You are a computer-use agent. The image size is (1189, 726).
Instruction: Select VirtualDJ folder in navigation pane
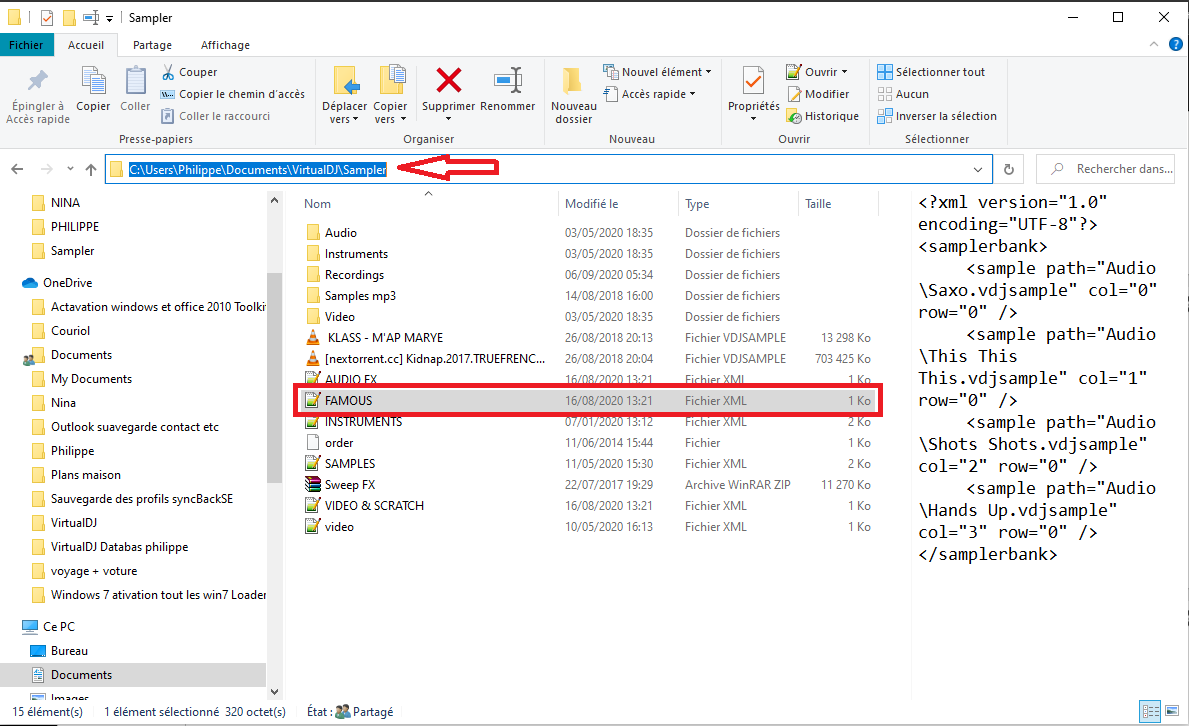74,523
